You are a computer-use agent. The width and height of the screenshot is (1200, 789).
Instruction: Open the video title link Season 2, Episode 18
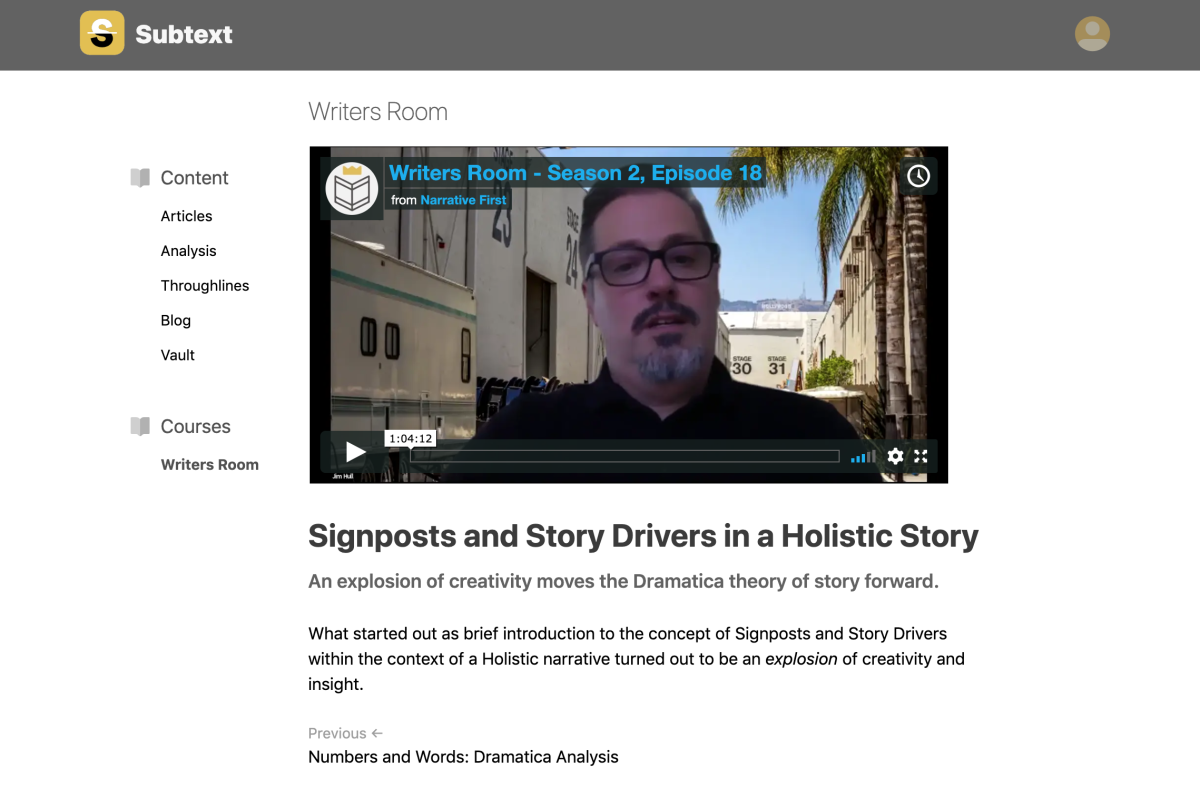[575, 173]
